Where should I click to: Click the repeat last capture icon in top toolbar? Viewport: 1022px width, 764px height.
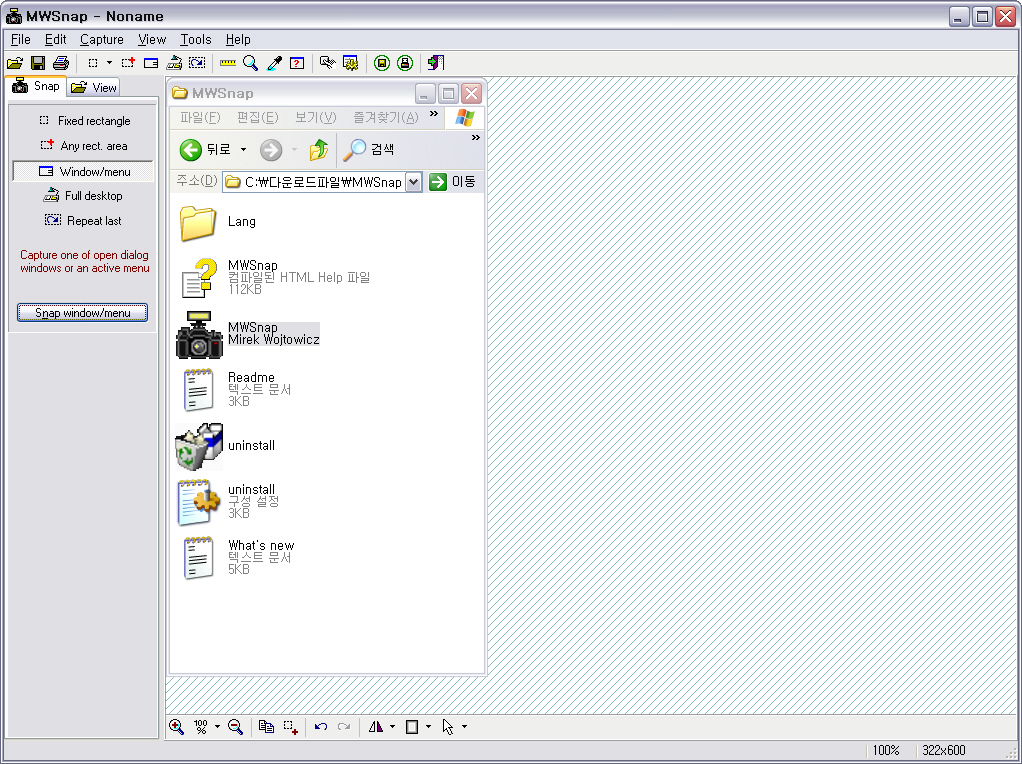(197, 63)
